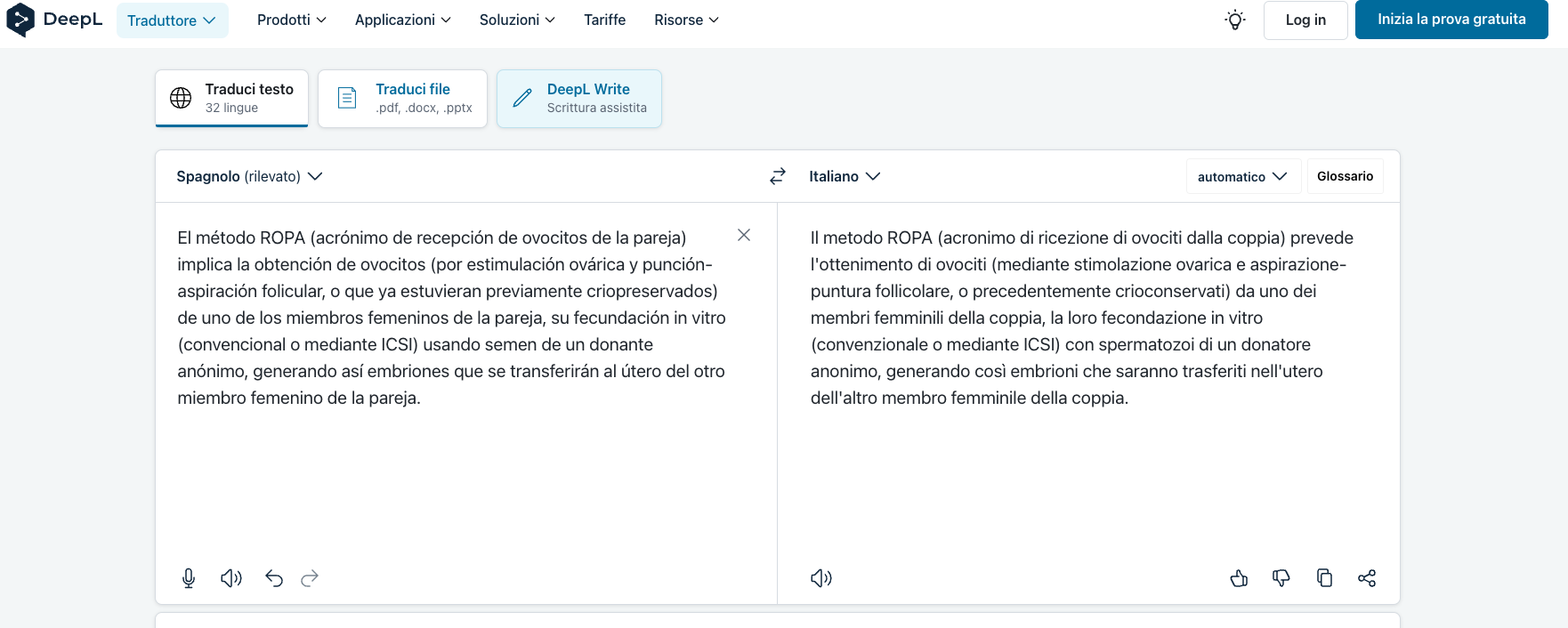Toggle the light bulb appearance icon
Viewport: 1568px width, 628px height.
pyautogui.click(x=1235, y=20)
